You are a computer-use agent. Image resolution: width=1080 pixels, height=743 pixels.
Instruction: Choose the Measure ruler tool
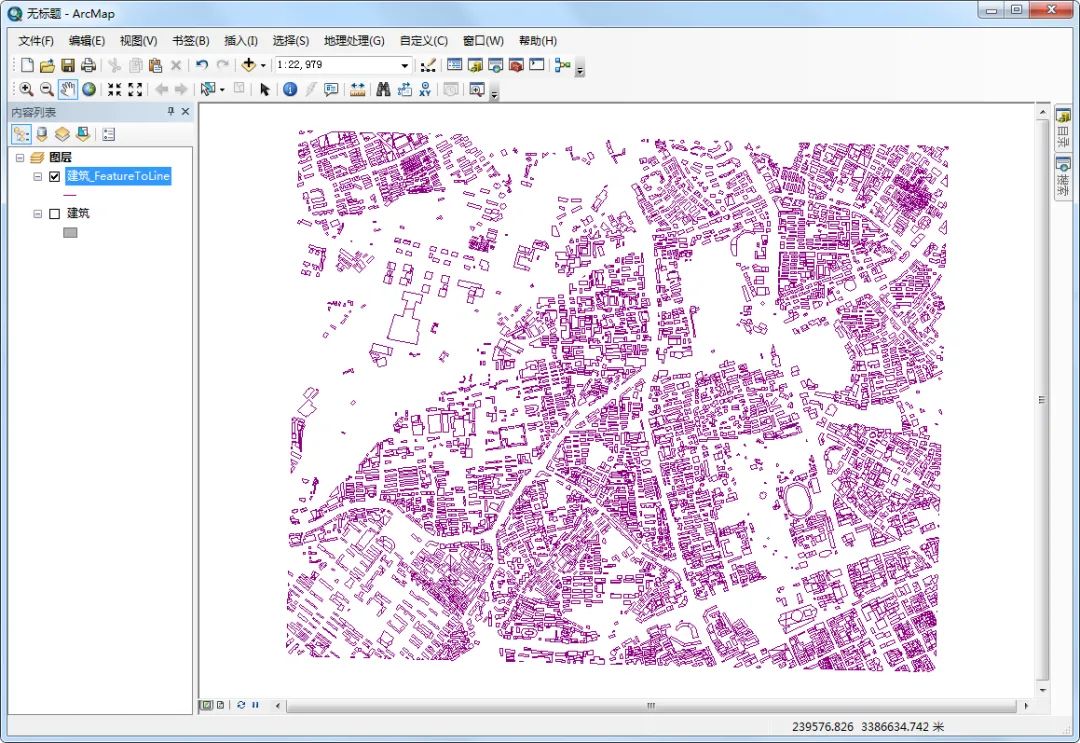(x=357, y=90)
